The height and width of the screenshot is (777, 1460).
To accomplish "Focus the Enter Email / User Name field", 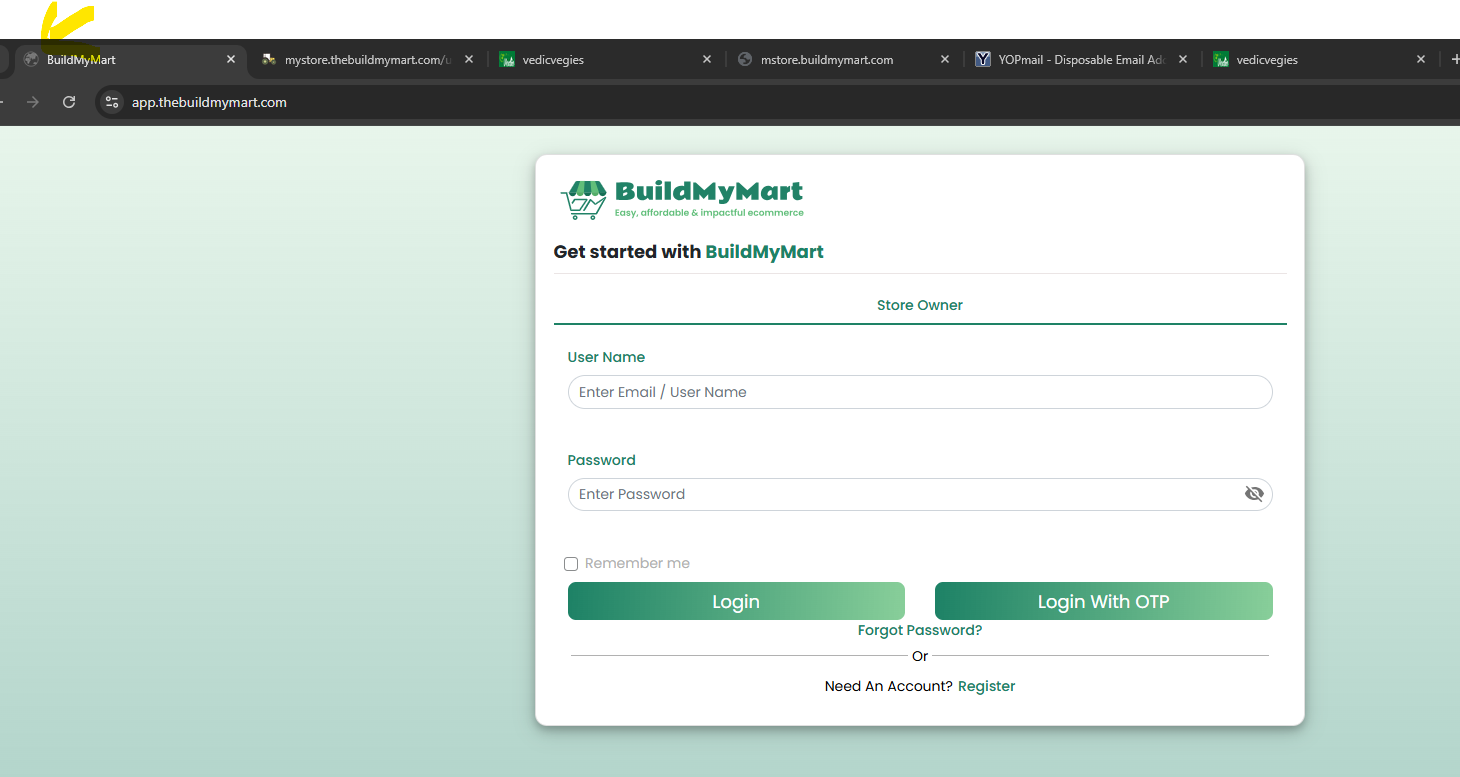I will (x=920, y=392).
